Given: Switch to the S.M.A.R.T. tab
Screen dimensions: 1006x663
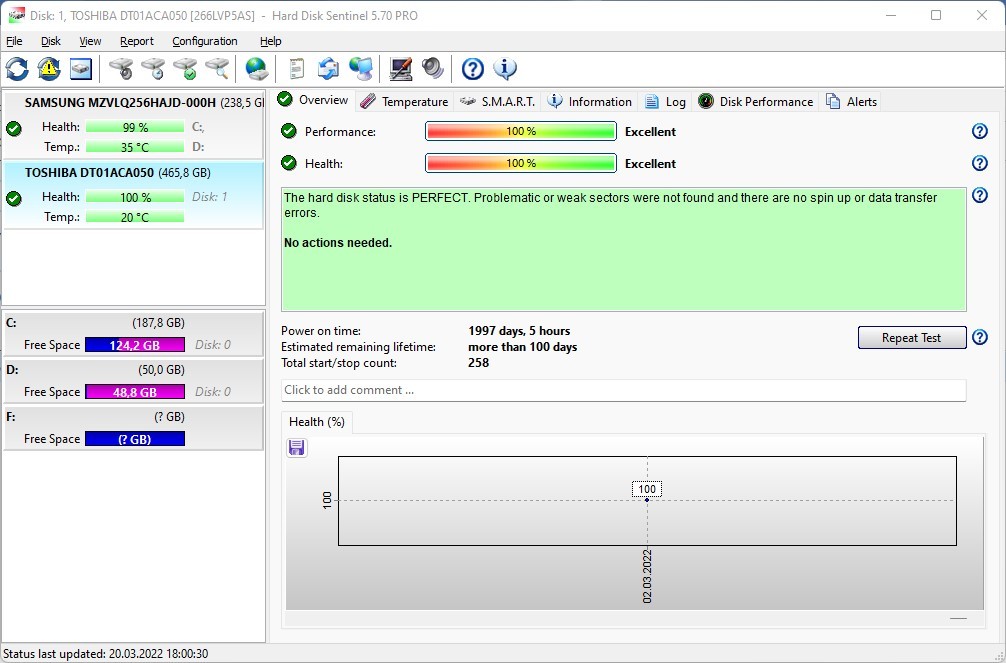Looking at the screenshot, I should [x=499, y=101].
